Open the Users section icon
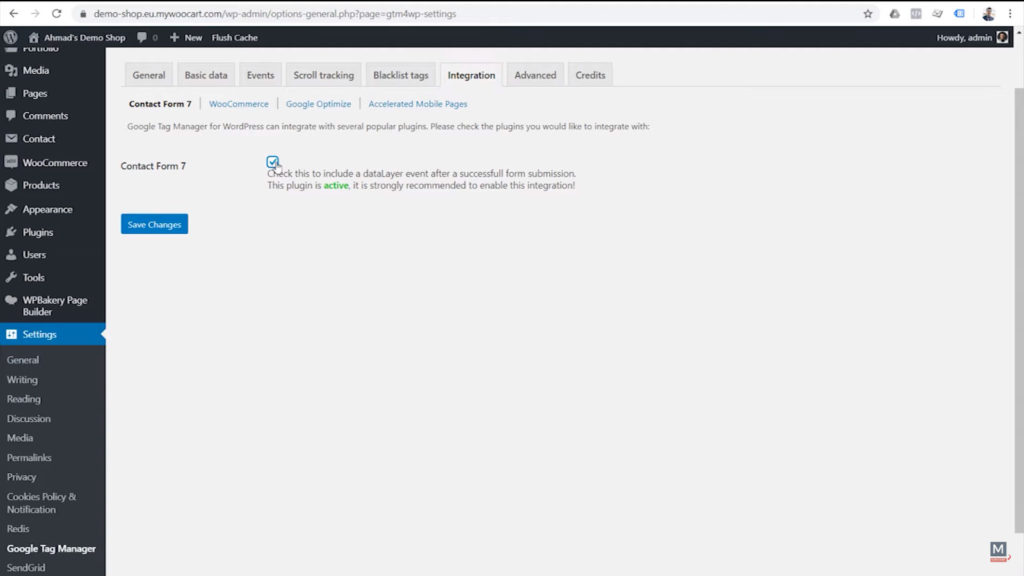Screen dimensions: 1024x576 click(x=14, y=254)
